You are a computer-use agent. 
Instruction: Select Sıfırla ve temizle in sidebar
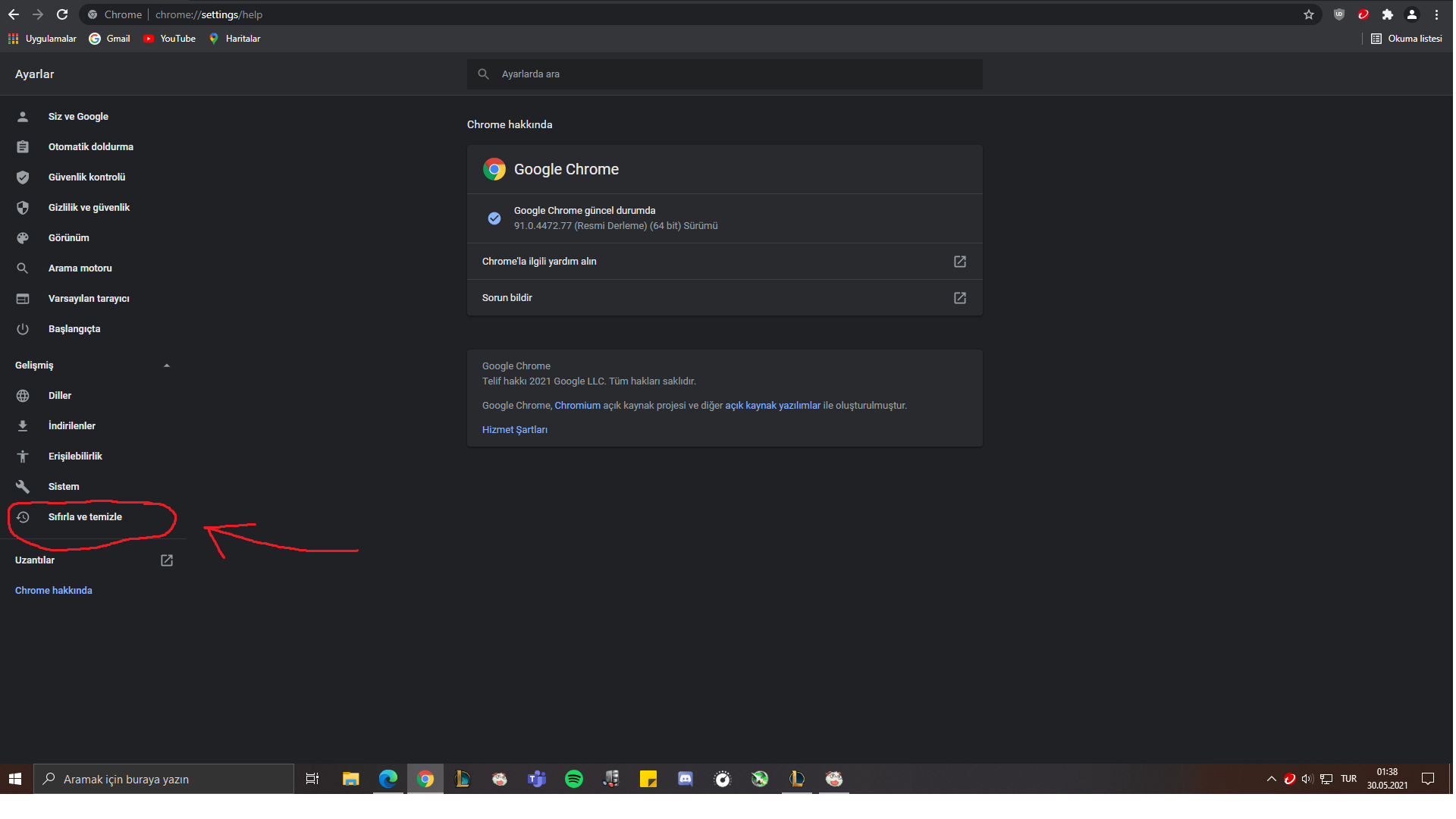[85, 517]
